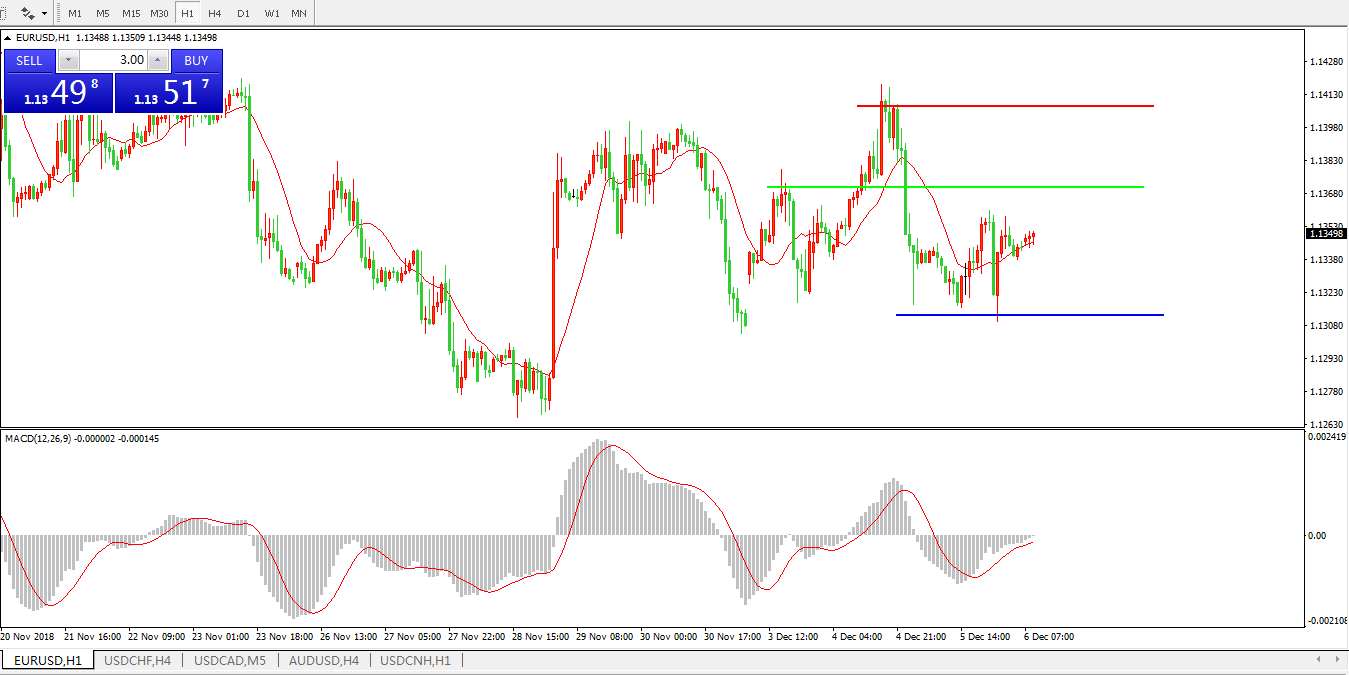This screenshot has width=1349, height=675.
Task: Switch to the USDCAD,M5 chart tab
Action: [x=232, y=661]
